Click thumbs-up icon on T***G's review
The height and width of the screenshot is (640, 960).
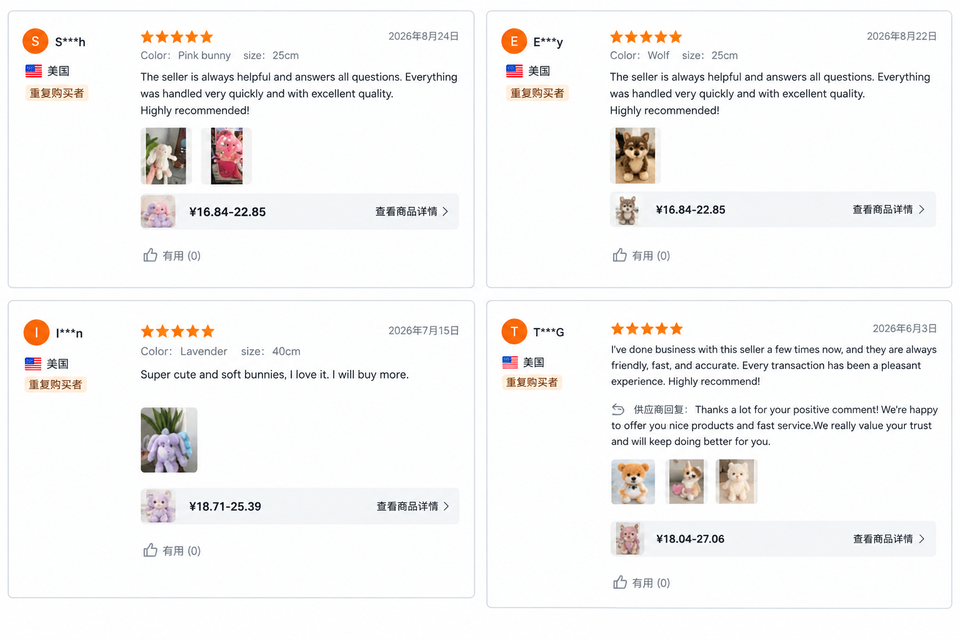coord(620,582)
